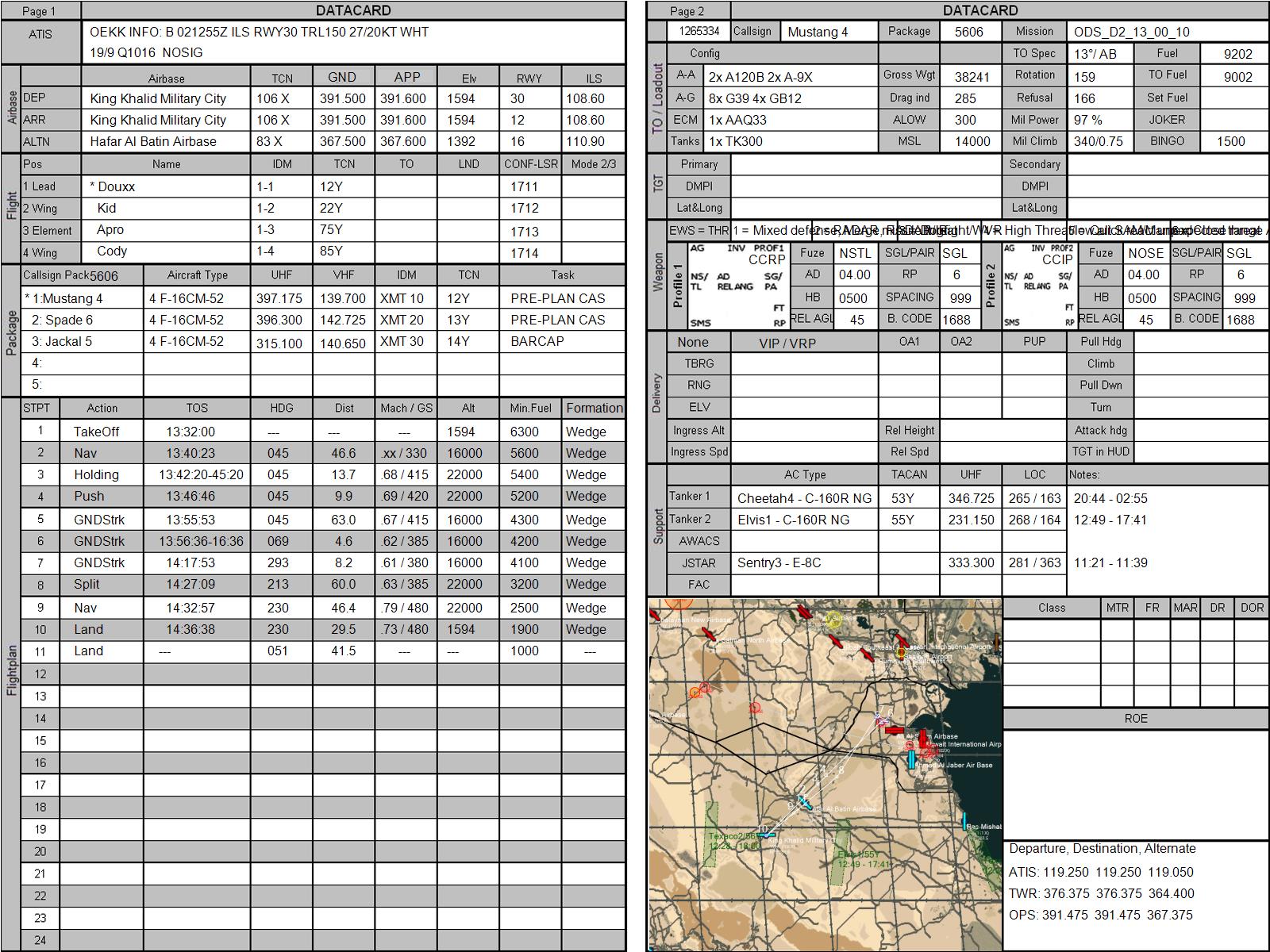
Task: Click steerpoint 3 Holding action
Action: (96, 474)
